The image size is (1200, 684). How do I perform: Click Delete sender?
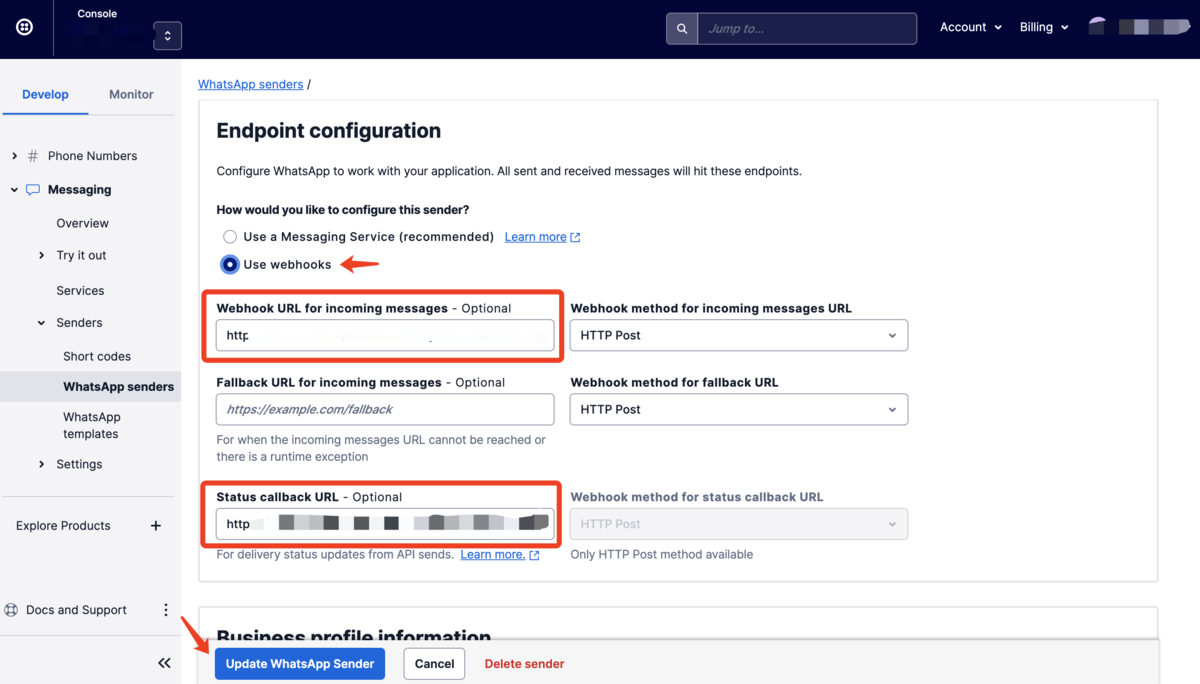coord(524,664)
